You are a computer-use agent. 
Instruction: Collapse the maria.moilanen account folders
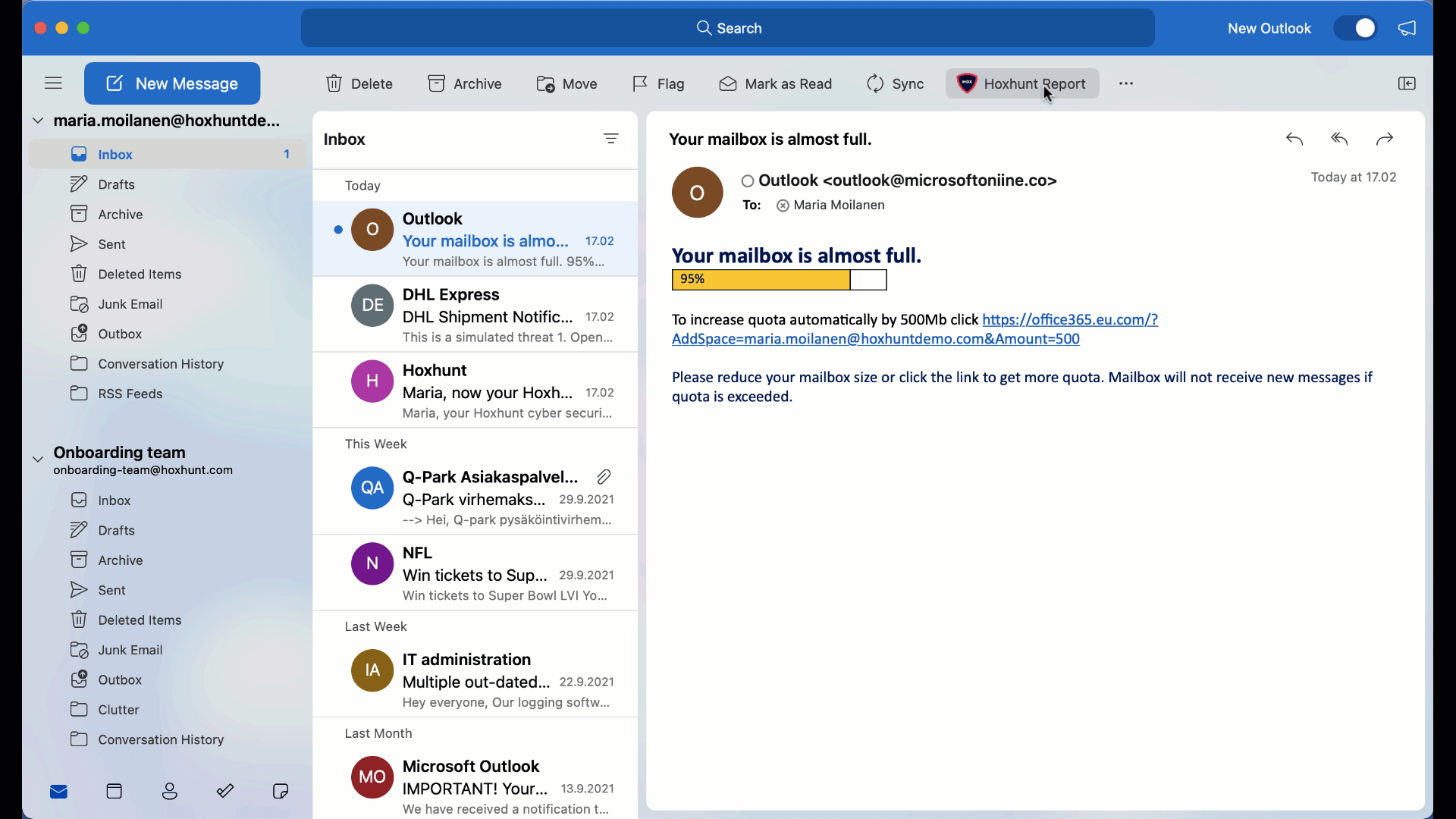[x=38, y=121]
